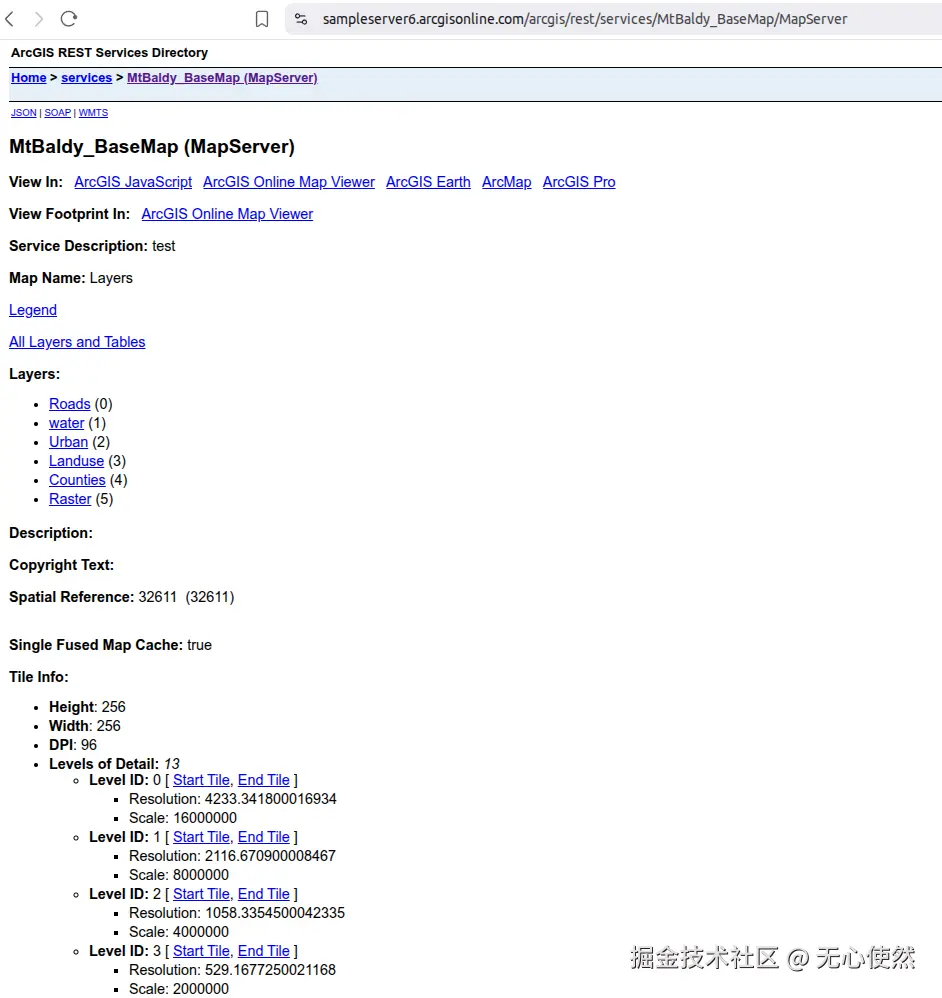This screenshot has width=942, height=998.
Task: Open the Counties layer
Action: 77,480
